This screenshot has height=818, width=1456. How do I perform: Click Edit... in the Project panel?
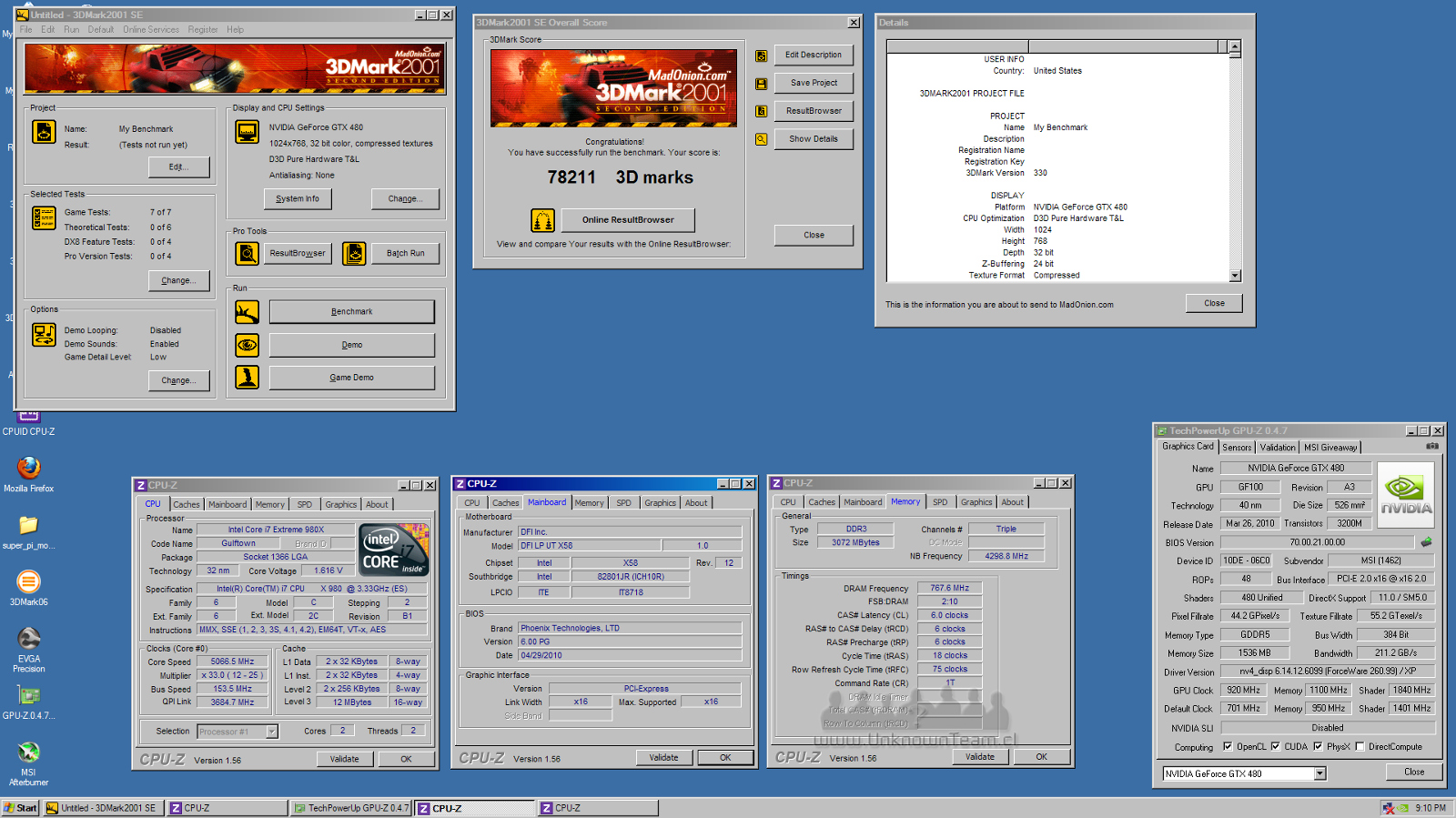(x=178, y=167)
